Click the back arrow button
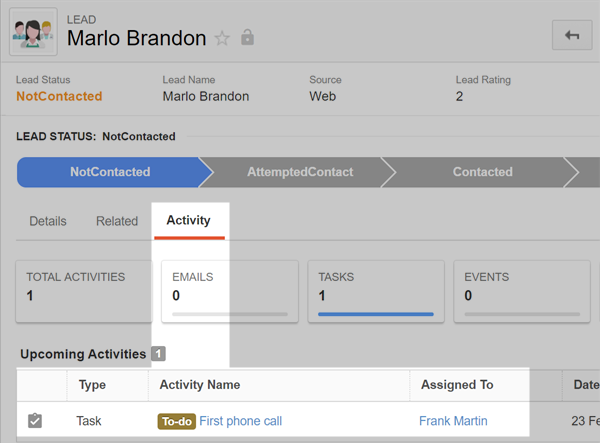This screenshot has height=443, width=600. (572, 35)
